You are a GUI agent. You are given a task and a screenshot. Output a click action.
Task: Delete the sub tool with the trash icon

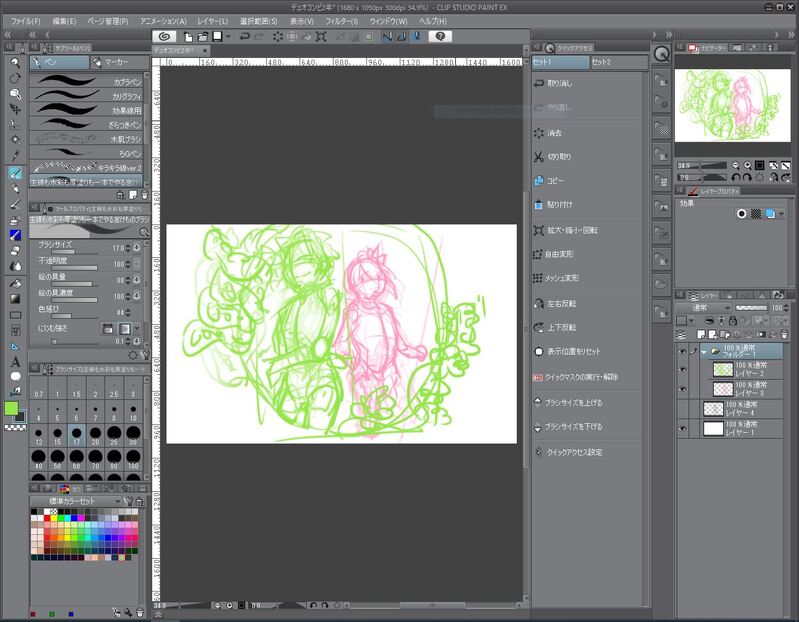(144, 195)
